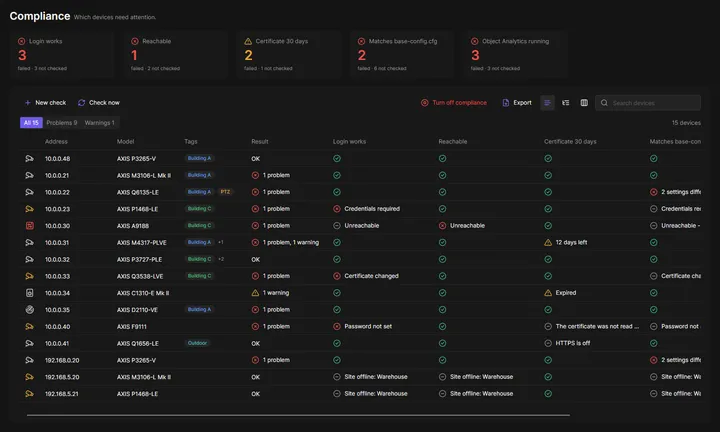Select the AXIS D2110-VE model cell
Image resolution: width=720 pixels, height=432 pixels.
pos(137,310)
